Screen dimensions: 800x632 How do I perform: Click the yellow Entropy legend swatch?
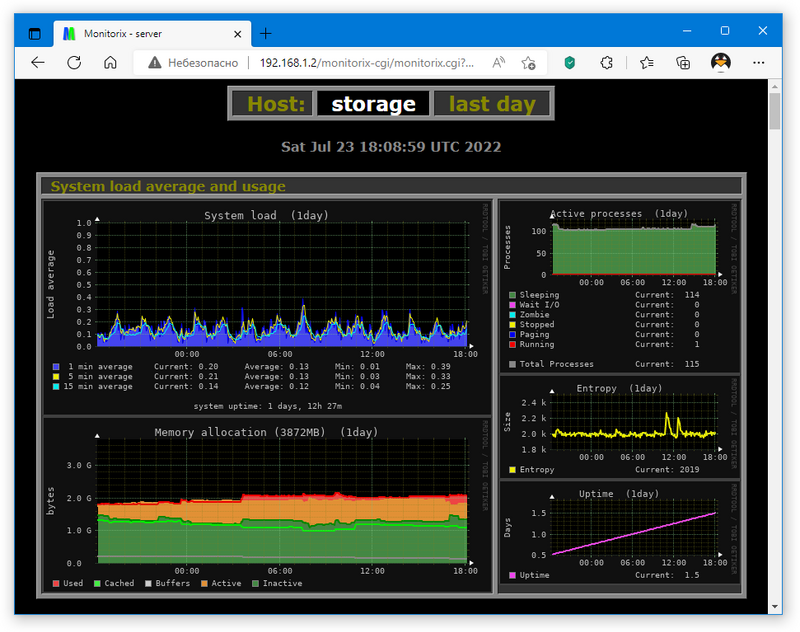point(512,470)
